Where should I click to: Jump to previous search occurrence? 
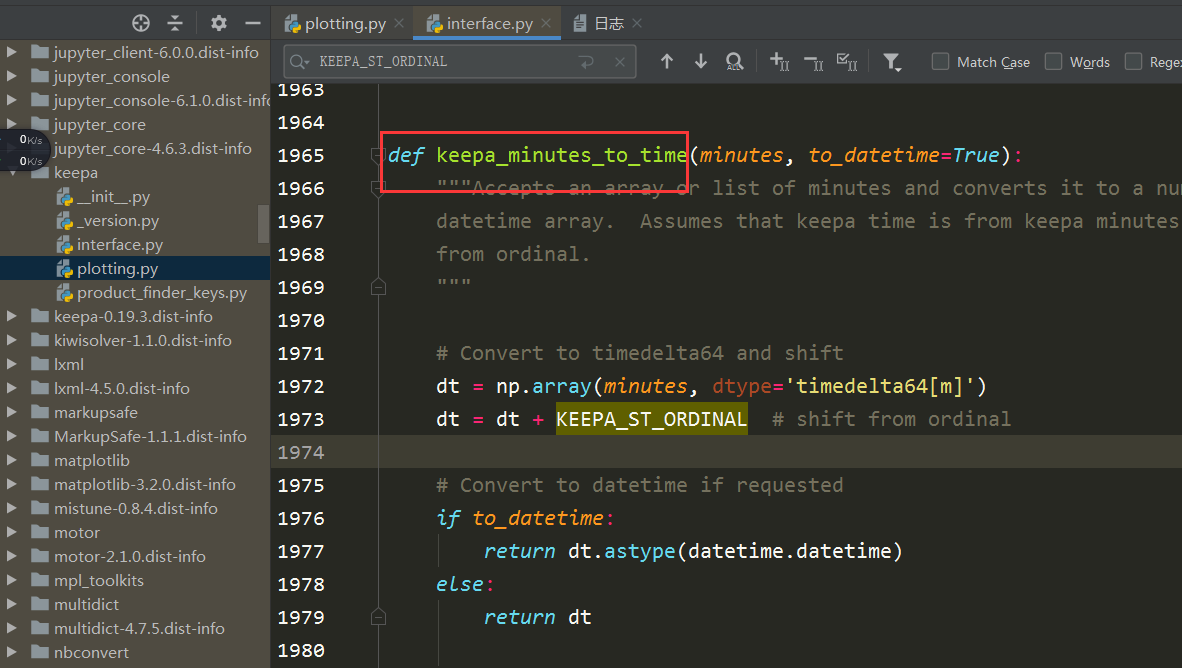point(668,61)
